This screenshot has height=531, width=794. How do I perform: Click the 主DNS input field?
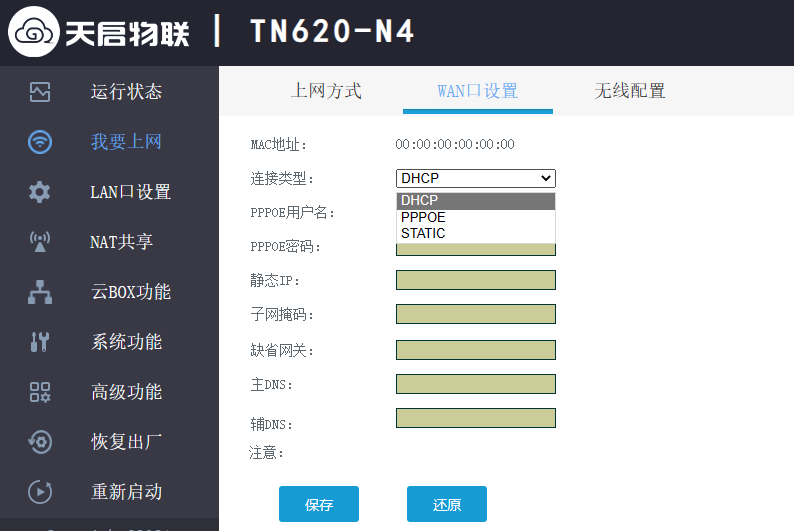coord(475,384)
